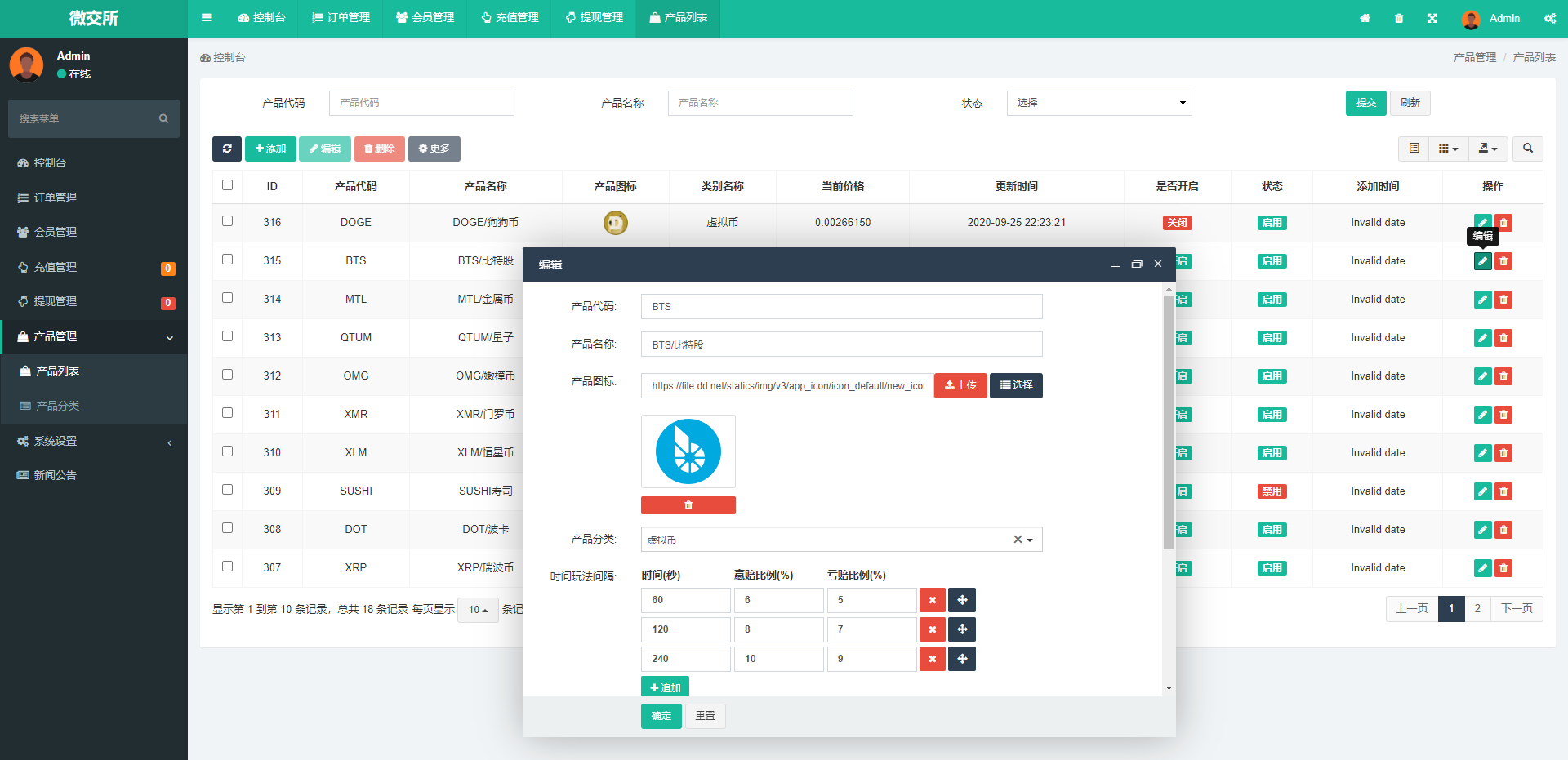Viewport: 1568px width, 760px height.
Task: Click the hamburger menu icon in top bar
Action: [x=207, y=18]
